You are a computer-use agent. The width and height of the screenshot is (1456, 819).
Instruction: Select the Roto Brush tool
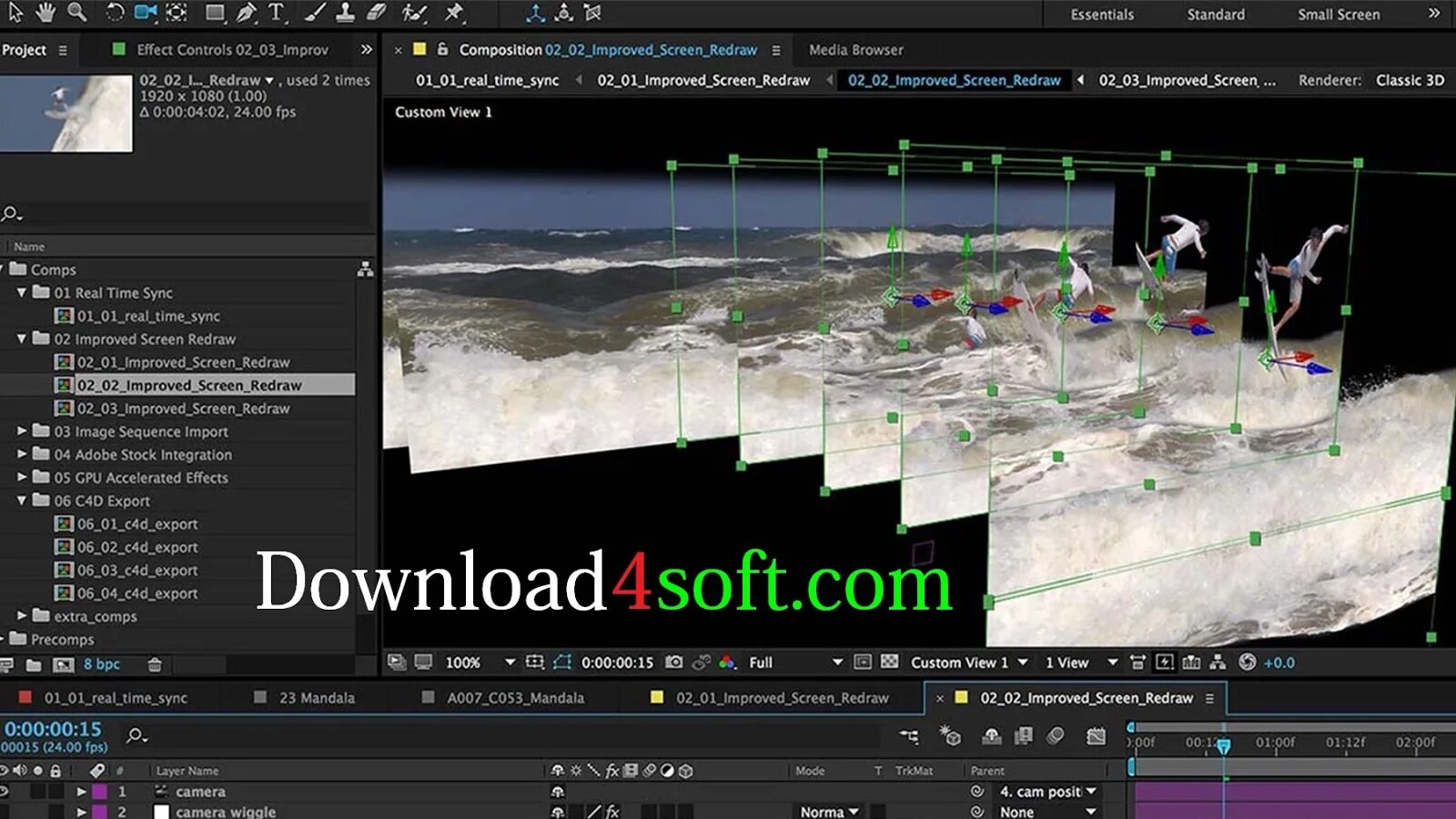point(415,13)
